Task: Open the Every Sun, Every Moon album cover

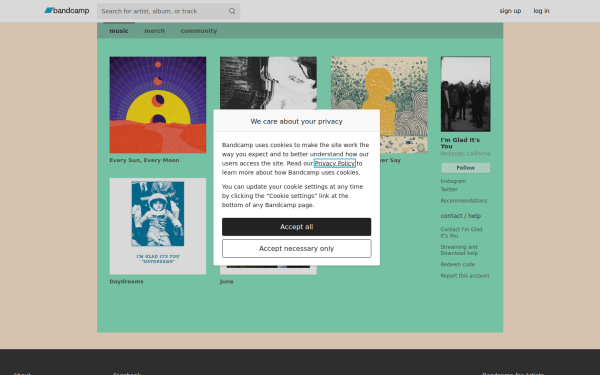Action: click(x=158, y=105)
